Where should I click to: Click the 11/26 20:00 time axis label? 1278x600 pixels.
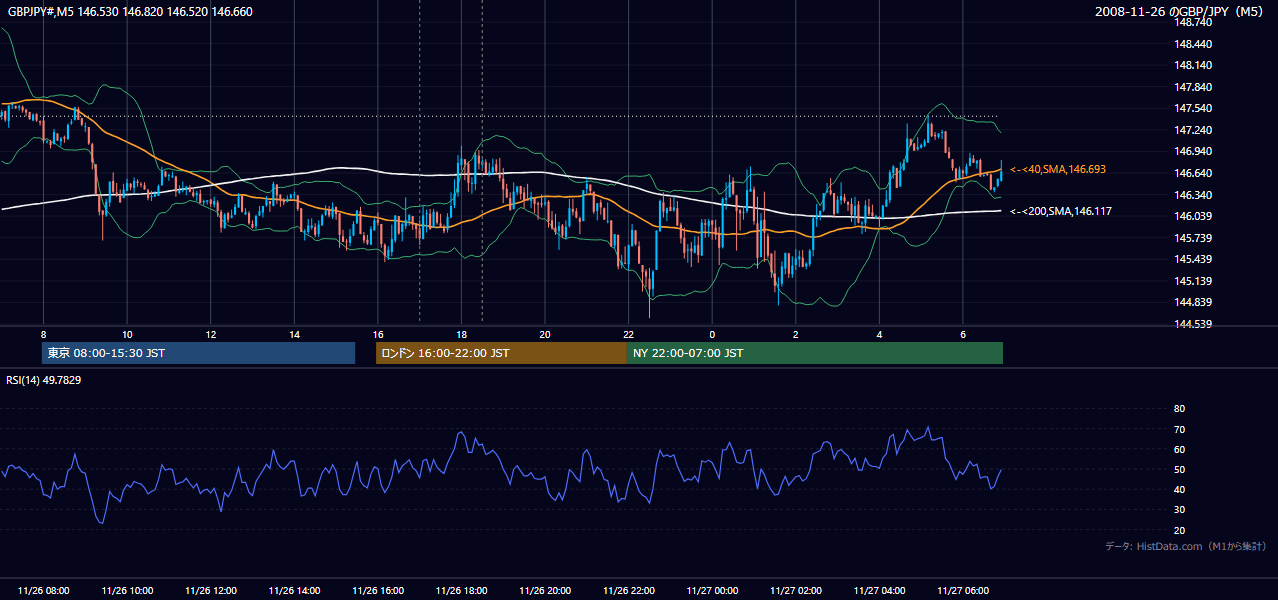(x=545, y=591)
